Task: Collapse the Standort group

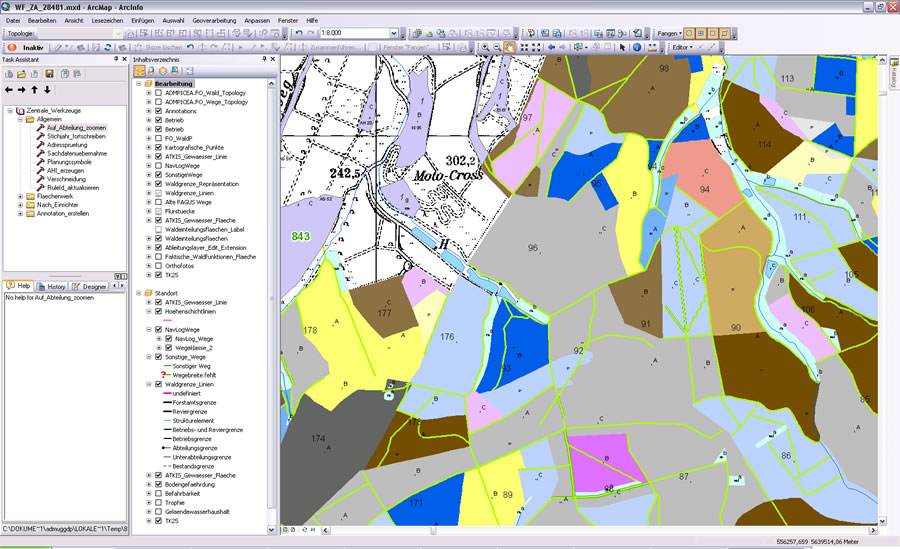Action: 138,293
